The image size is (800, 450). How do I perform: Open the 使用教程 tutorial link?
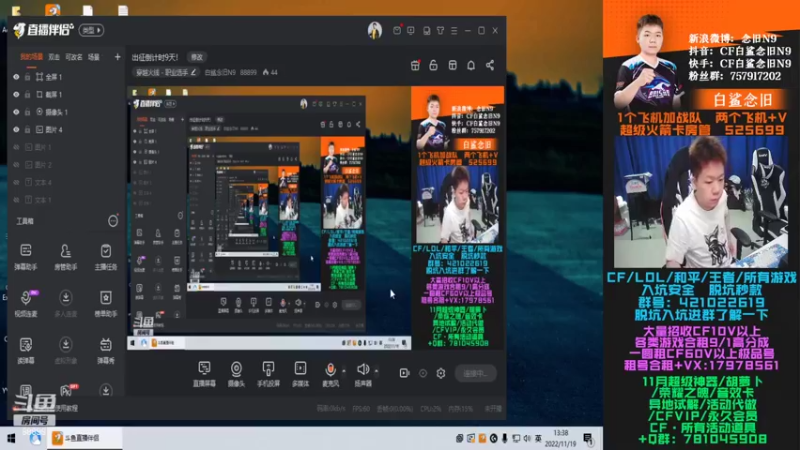coord(66,408)
